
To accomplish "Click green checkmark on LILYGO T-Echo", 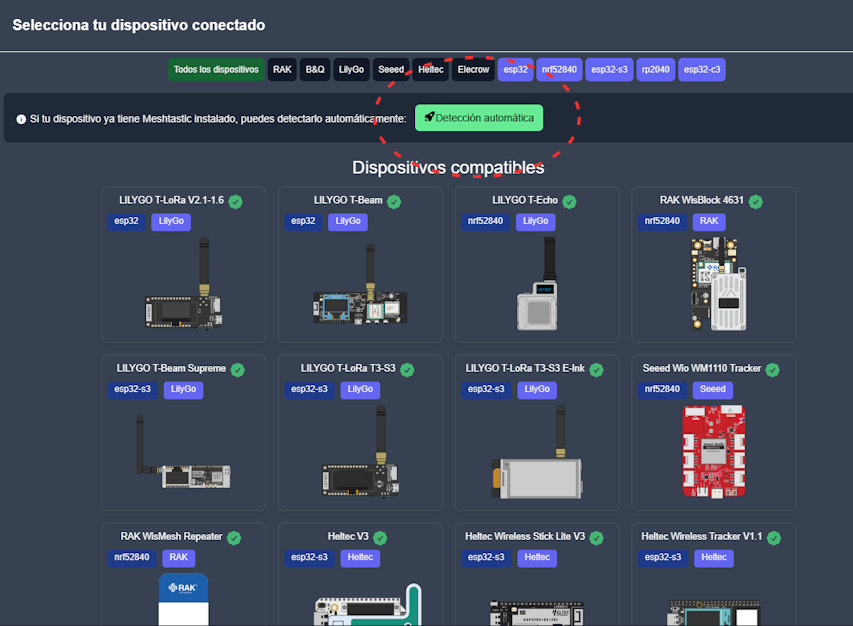I will [570, 202].
